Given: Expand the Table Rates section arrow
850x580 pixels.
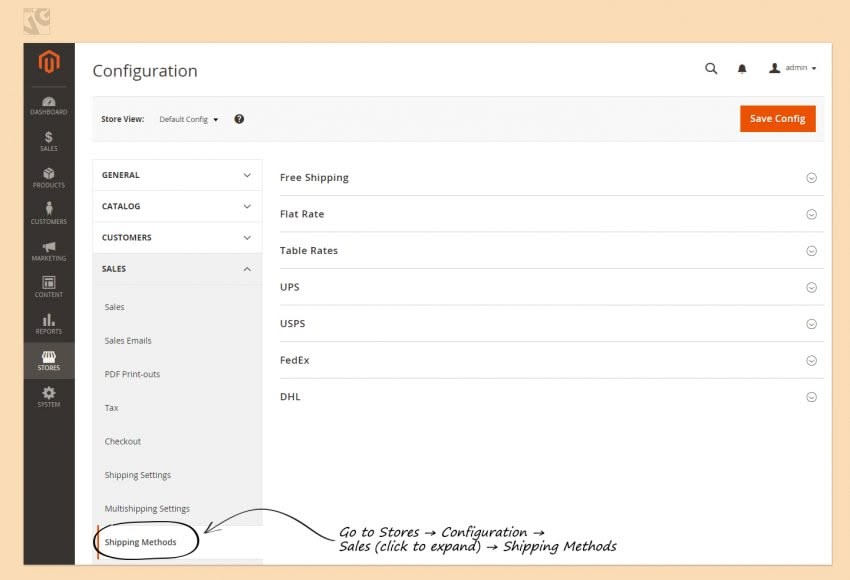Looking at the screenshot, I should tap(811, 250).
